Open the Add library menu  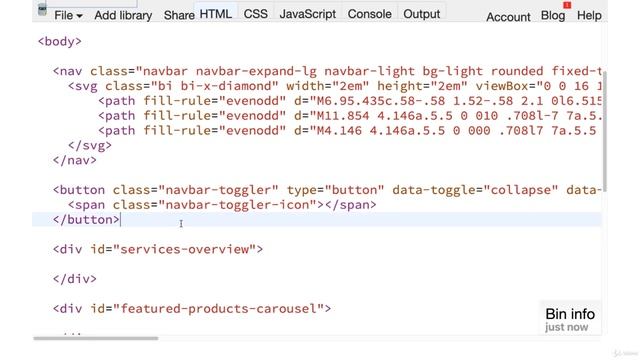pos(123,16)
